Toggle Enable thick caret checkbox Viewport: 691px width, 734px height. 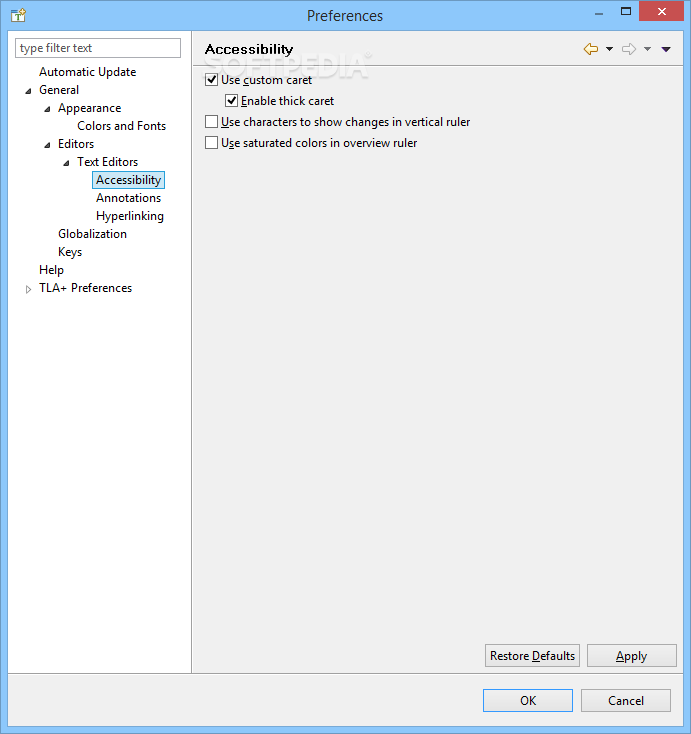click(x=231, y=101)
